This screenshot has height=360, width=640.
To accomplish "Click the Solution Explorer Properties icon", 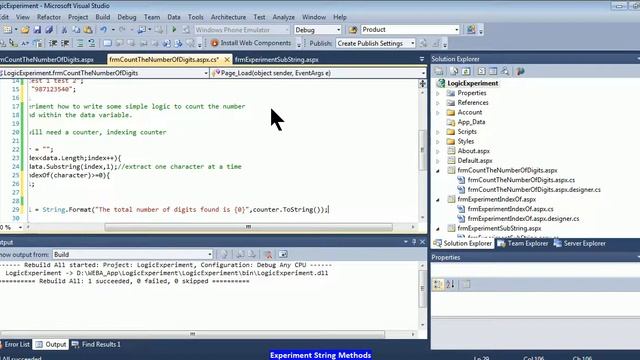I will coord(440,71).
